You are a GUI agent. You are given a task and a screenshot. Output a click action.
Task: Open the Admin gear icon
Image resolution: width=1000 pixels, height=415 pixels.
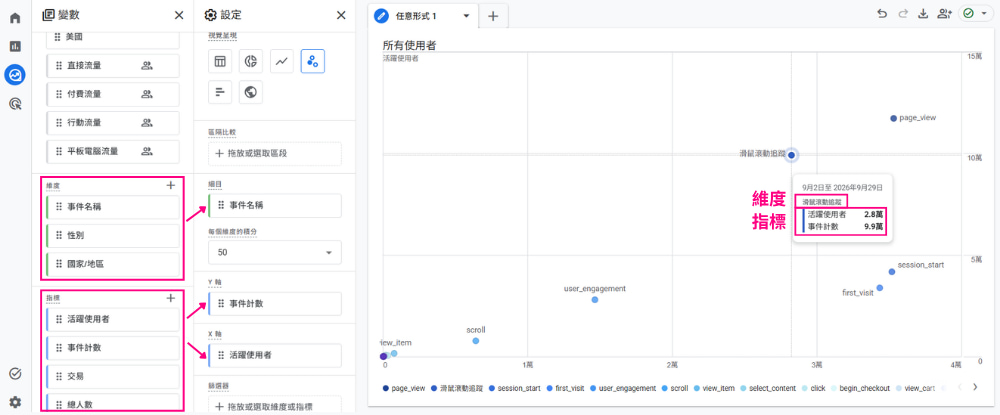click(x=15, y=402)
